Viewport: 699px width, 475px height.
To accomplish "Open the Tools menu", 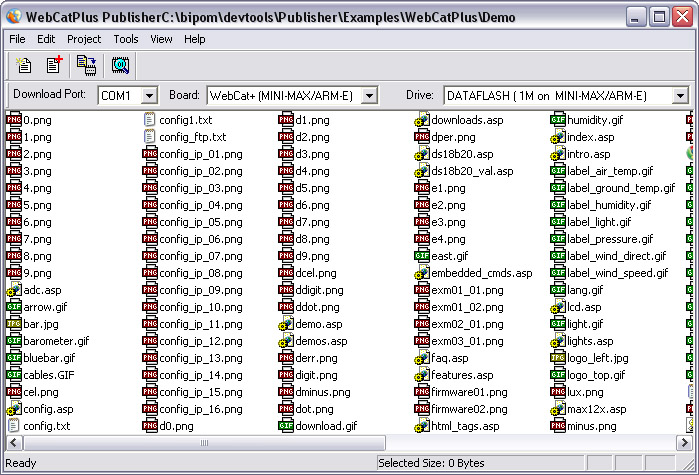I will 126,39.
